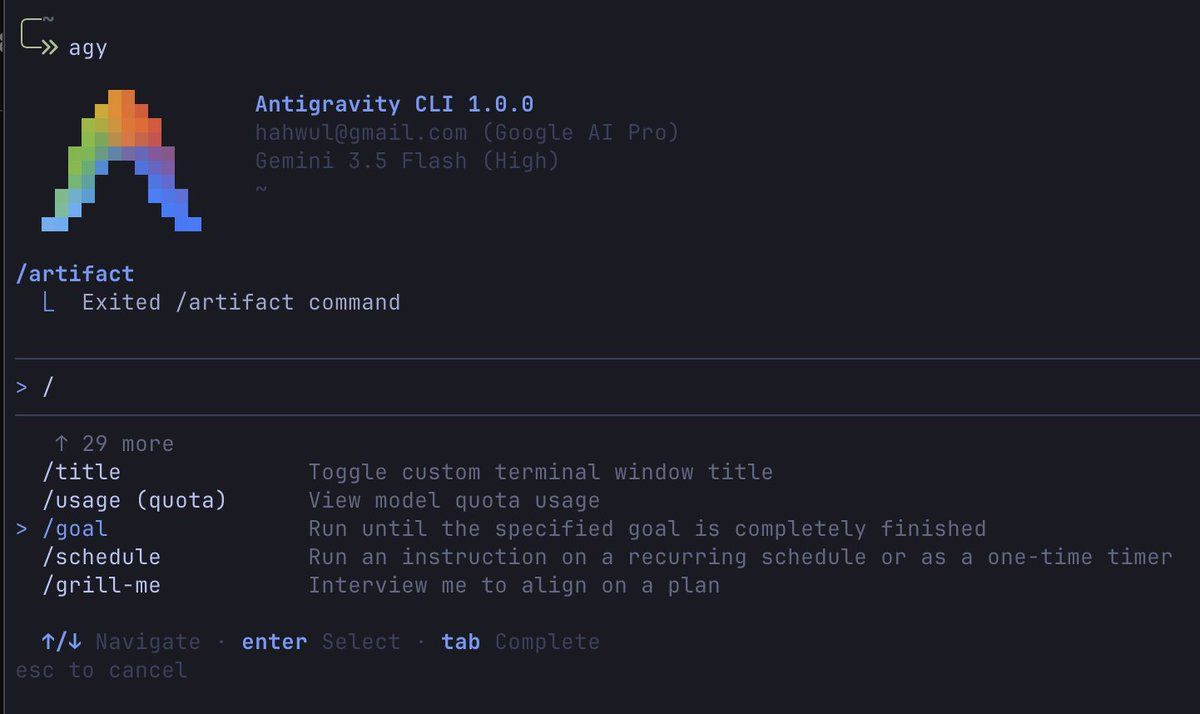This screenshot has height=714, width=1200.
Task: Click the branch corner icon before Exited
Action: point(48,302)
